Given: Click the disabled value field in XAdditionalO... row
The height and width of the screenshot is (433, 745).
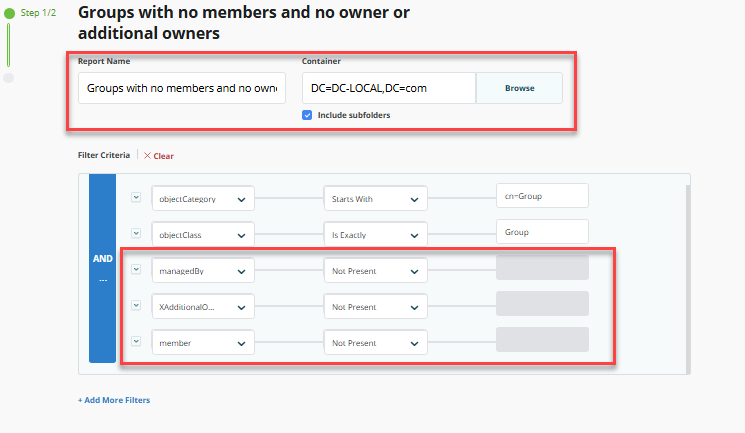Looking at the screenshot, I should coord(542,304).
